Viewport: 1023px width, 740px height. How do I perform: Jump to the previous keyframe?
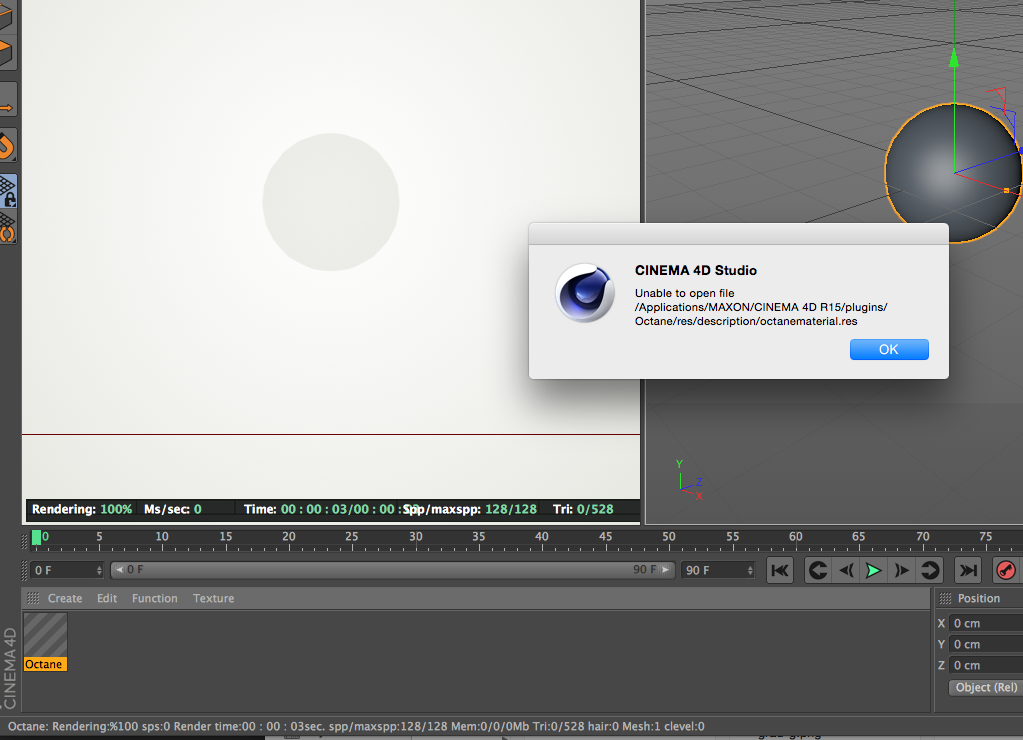tap(817, 570)
